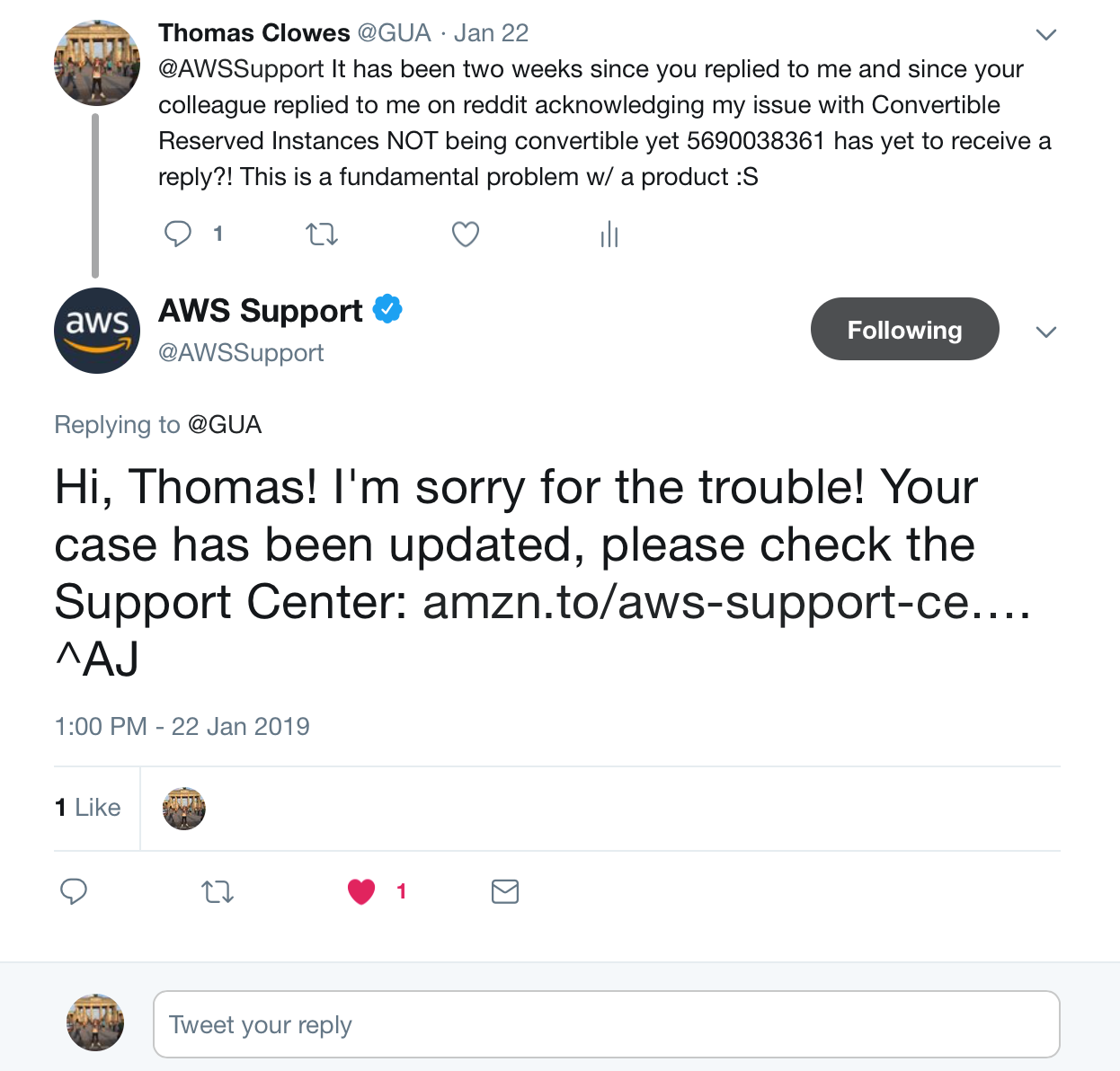Open dropdown chevron on Thomas Clowes tweet

1045,35
